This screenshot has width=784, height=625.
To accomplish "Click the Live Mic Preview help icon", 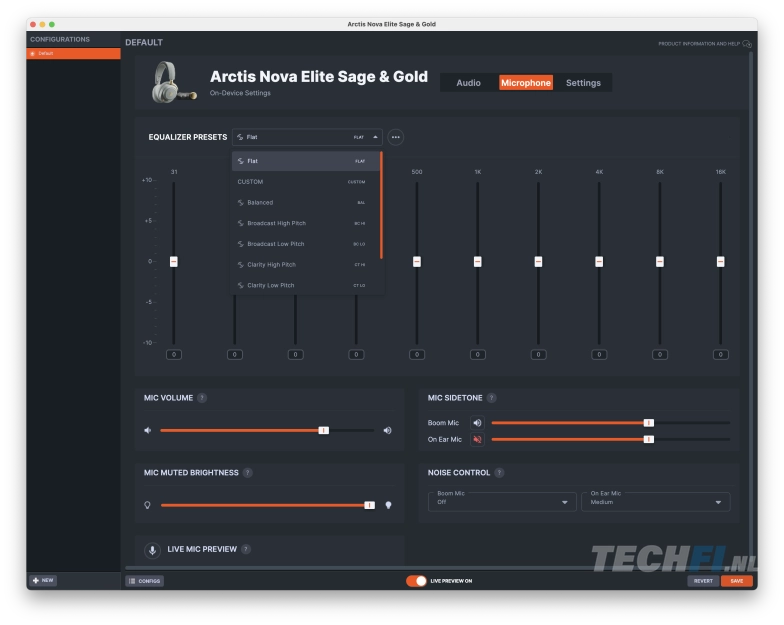I will pos(246,550).
